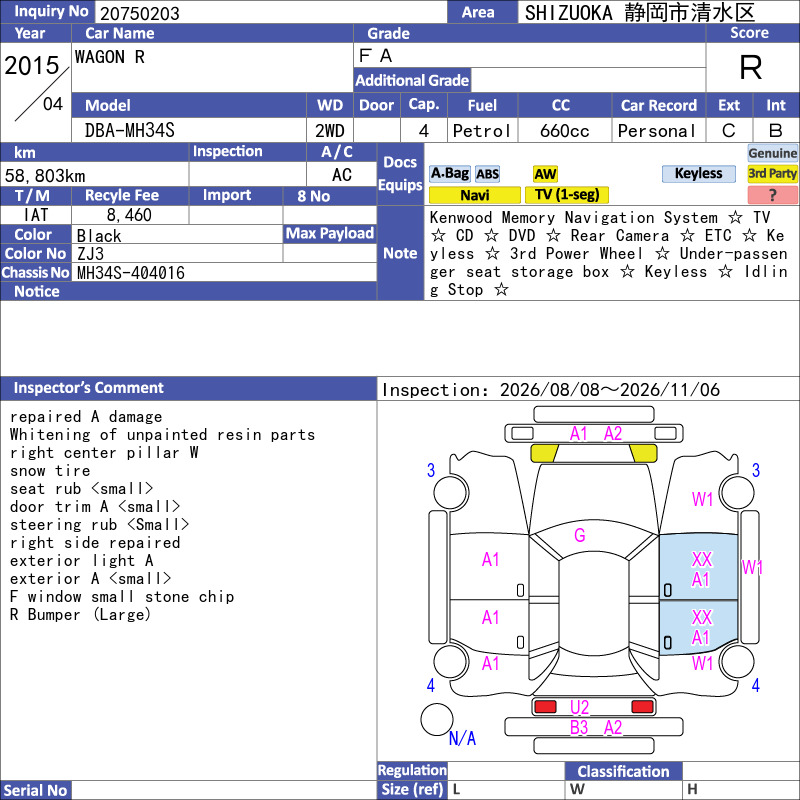
Task: Click the A-Bag equipment badge
Action: click(449, 174)
